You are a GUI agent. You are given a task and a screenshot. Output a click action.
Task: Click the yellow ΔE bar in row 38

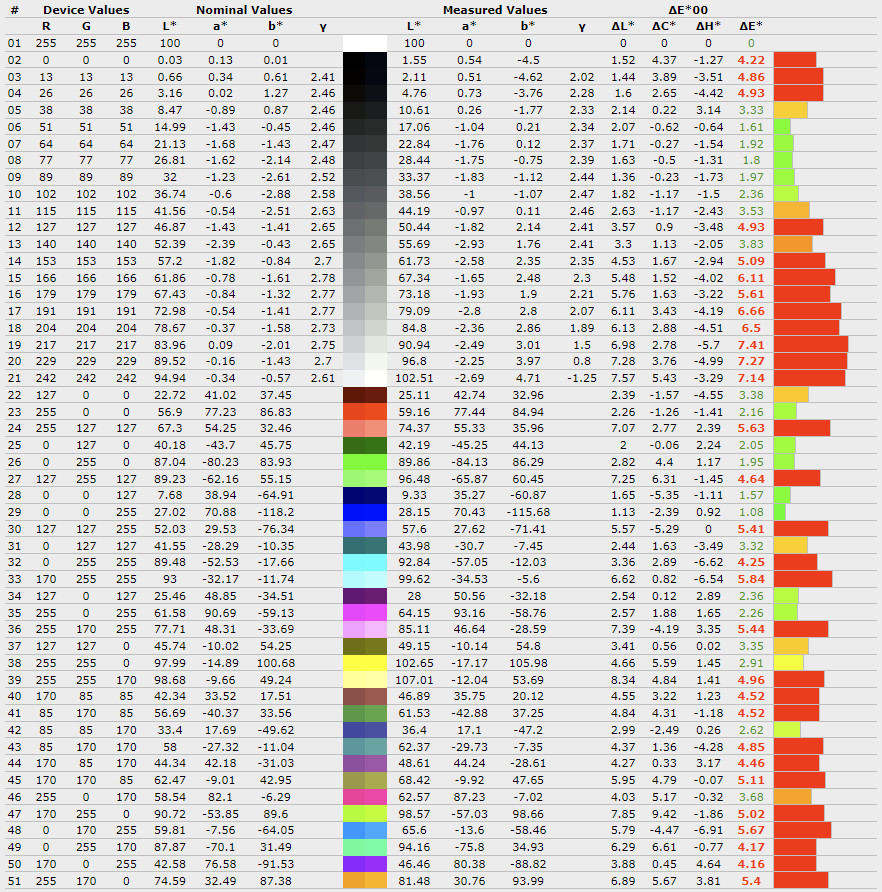pos(789,663)
